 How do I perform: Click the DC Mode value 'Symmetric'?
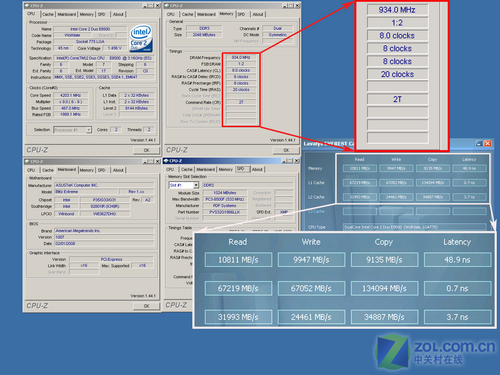277,35
